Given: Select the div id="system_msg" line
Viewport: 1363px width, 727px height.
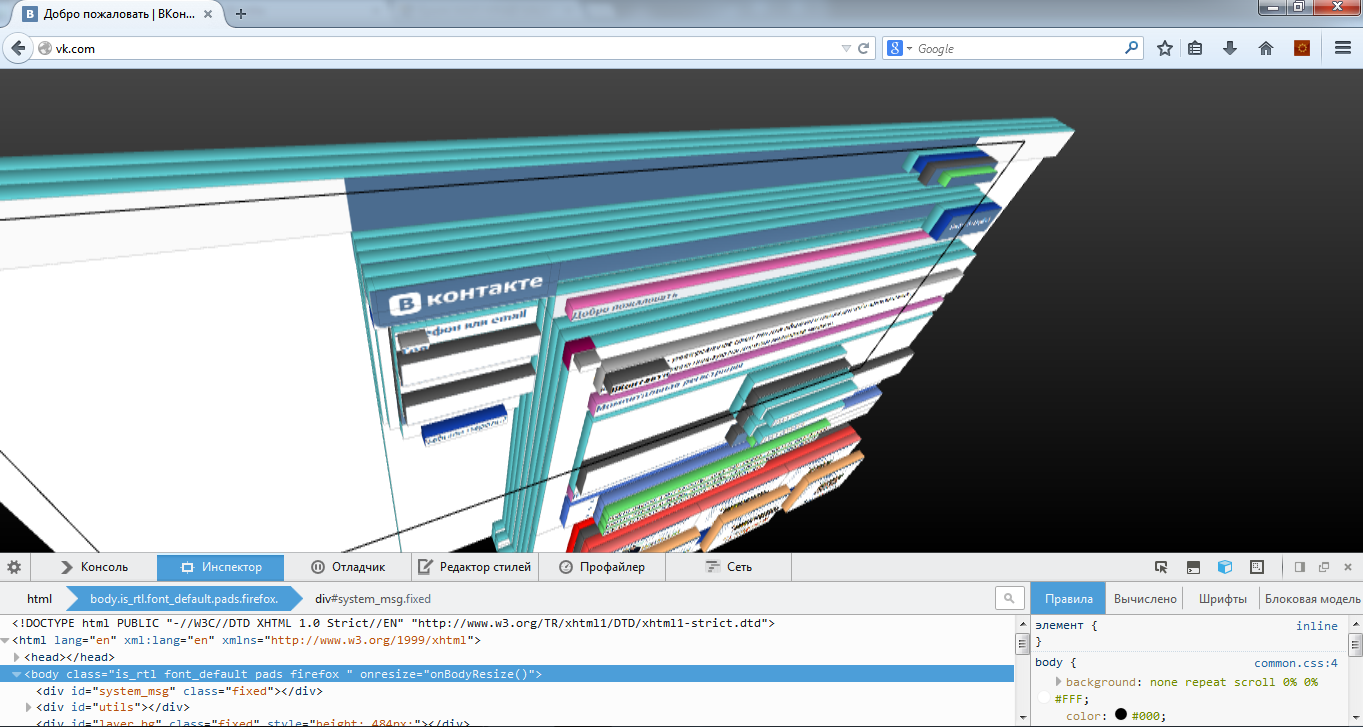Looking at the screenshot, I should (x=179, y=691).
